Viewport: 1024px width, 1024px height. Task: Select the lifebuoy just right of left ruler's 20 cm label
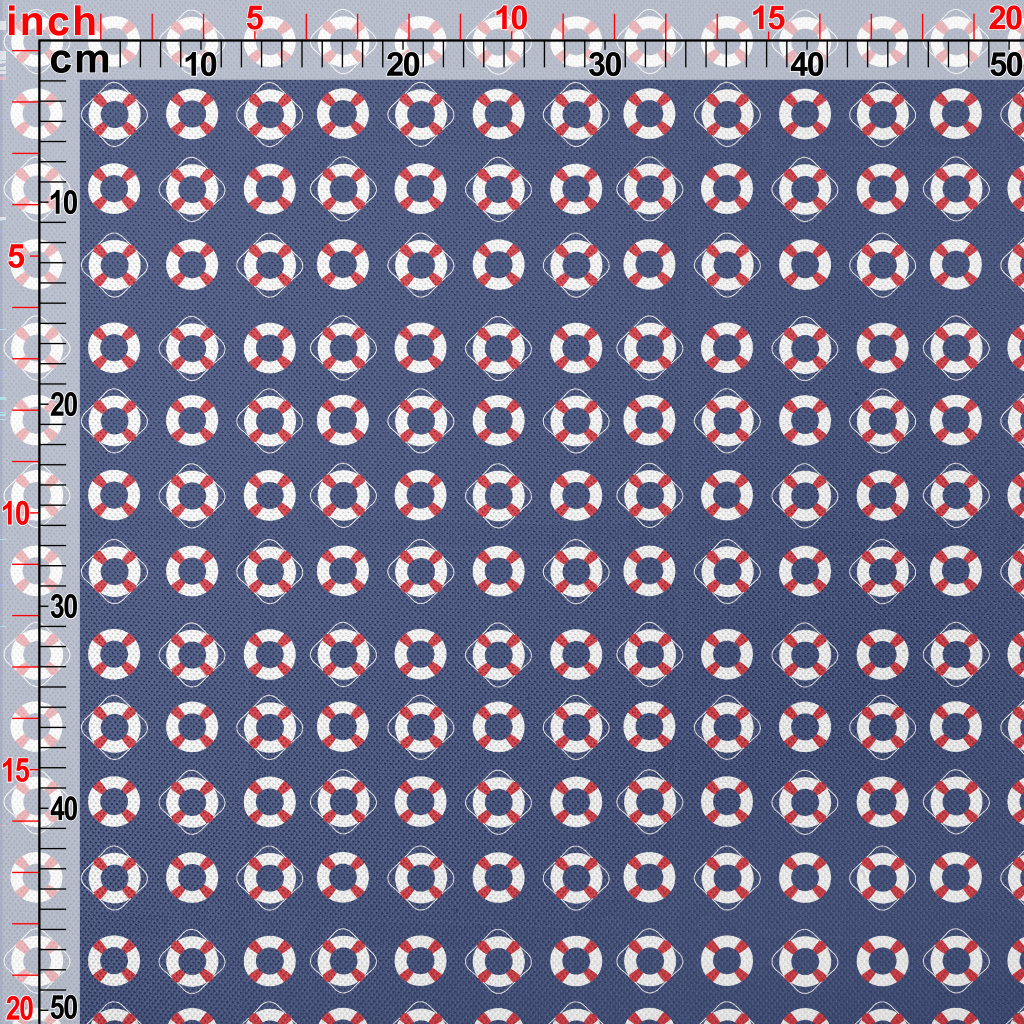[x=115, y=420]
